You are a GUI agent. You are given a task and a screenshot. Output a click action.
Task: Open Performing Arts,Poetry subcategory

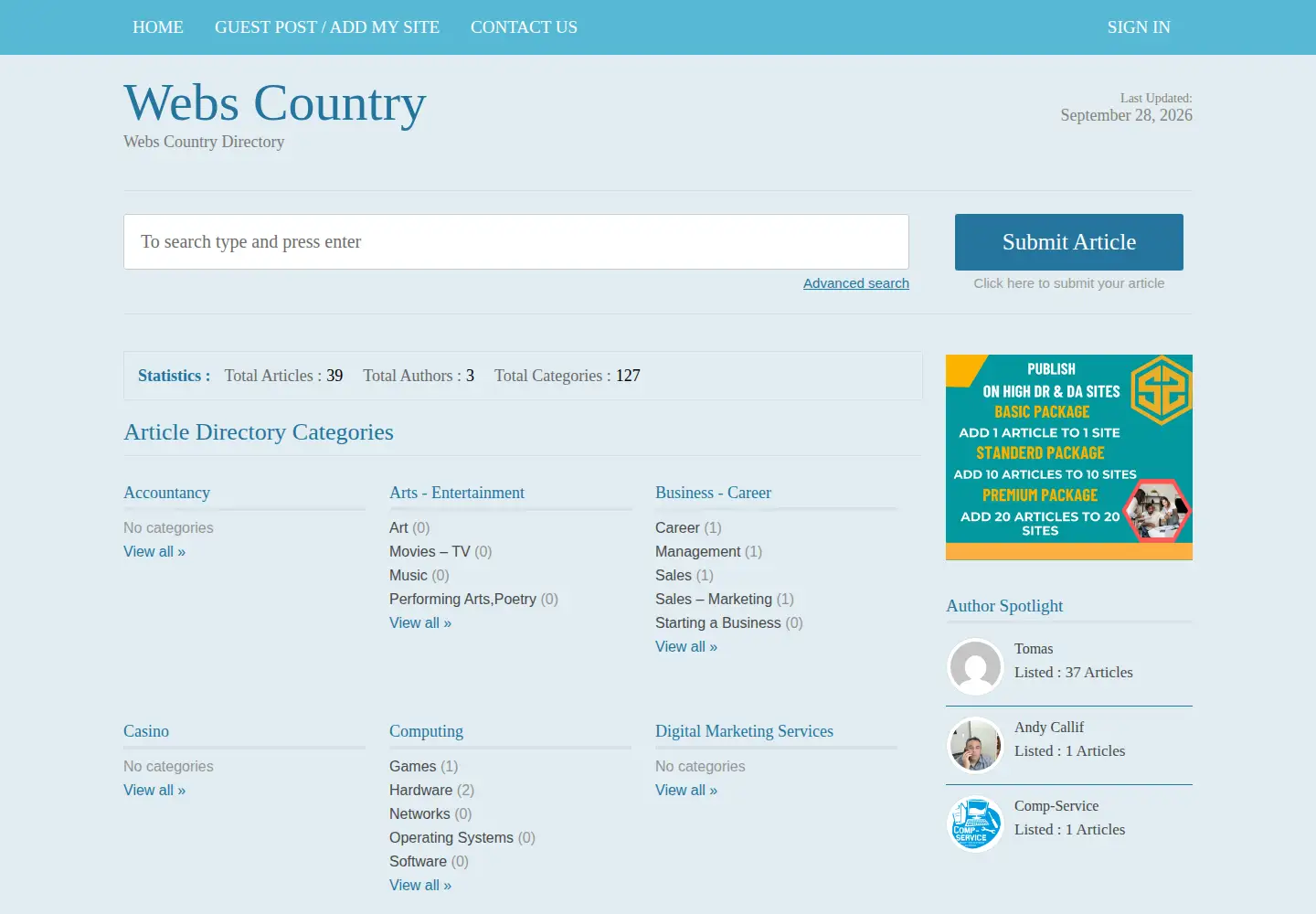click(x=462, y=600)
